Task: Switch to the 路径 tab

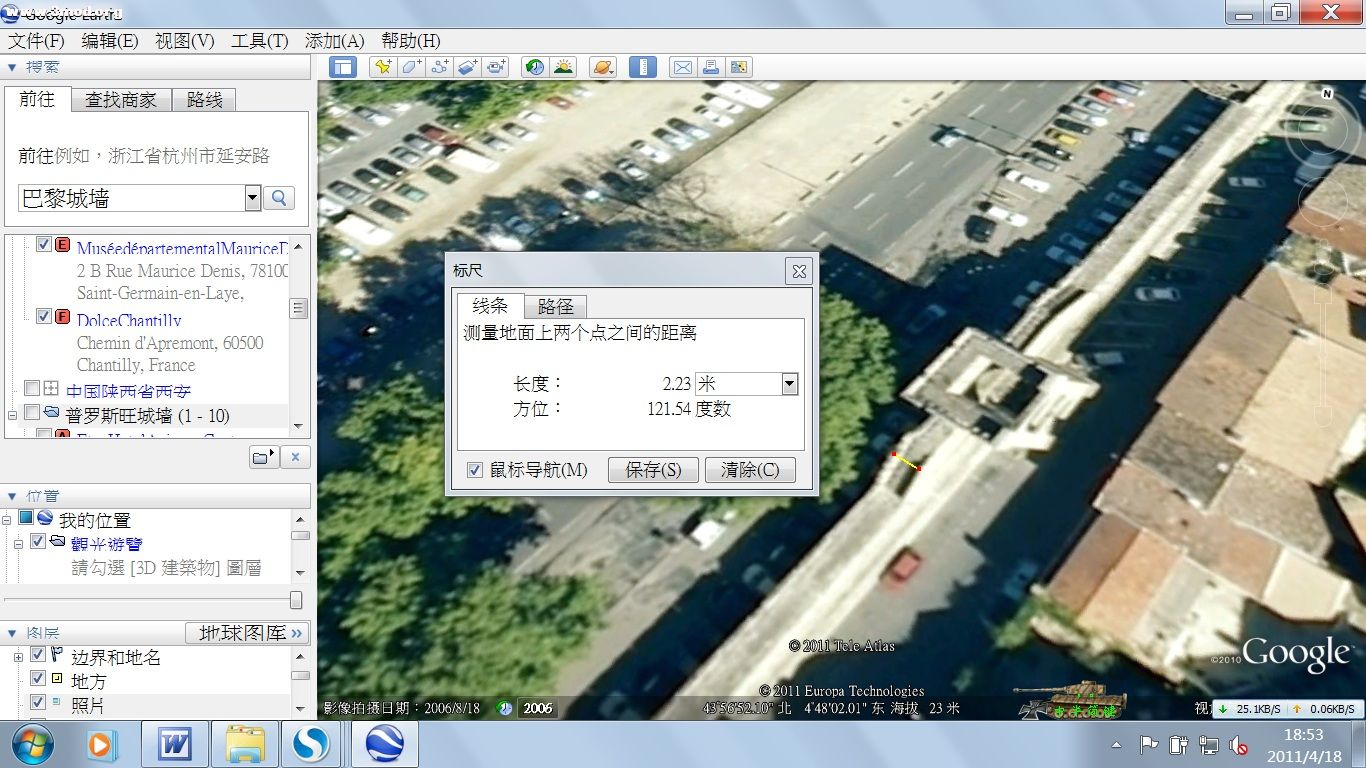Action: pyautogui.click(x=557, y=306)
